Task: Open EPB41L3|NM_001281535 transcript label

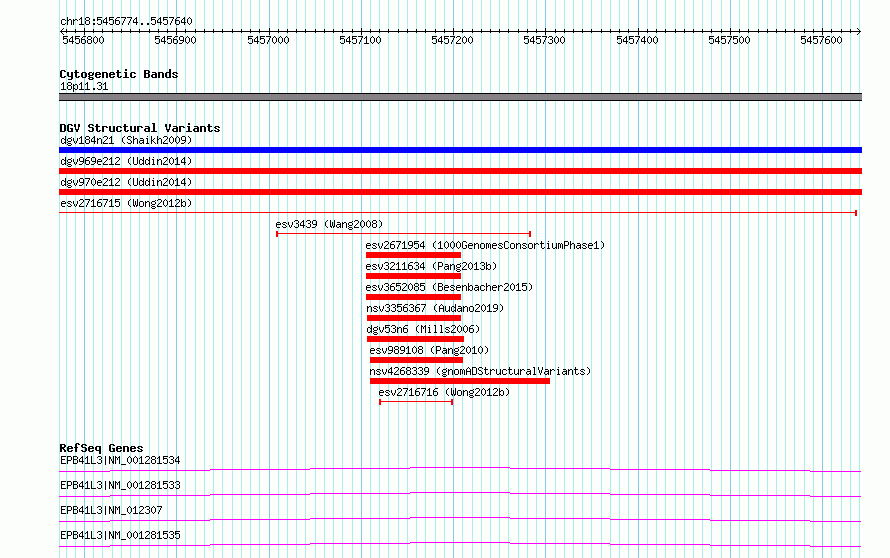Action: pos(120,535)
